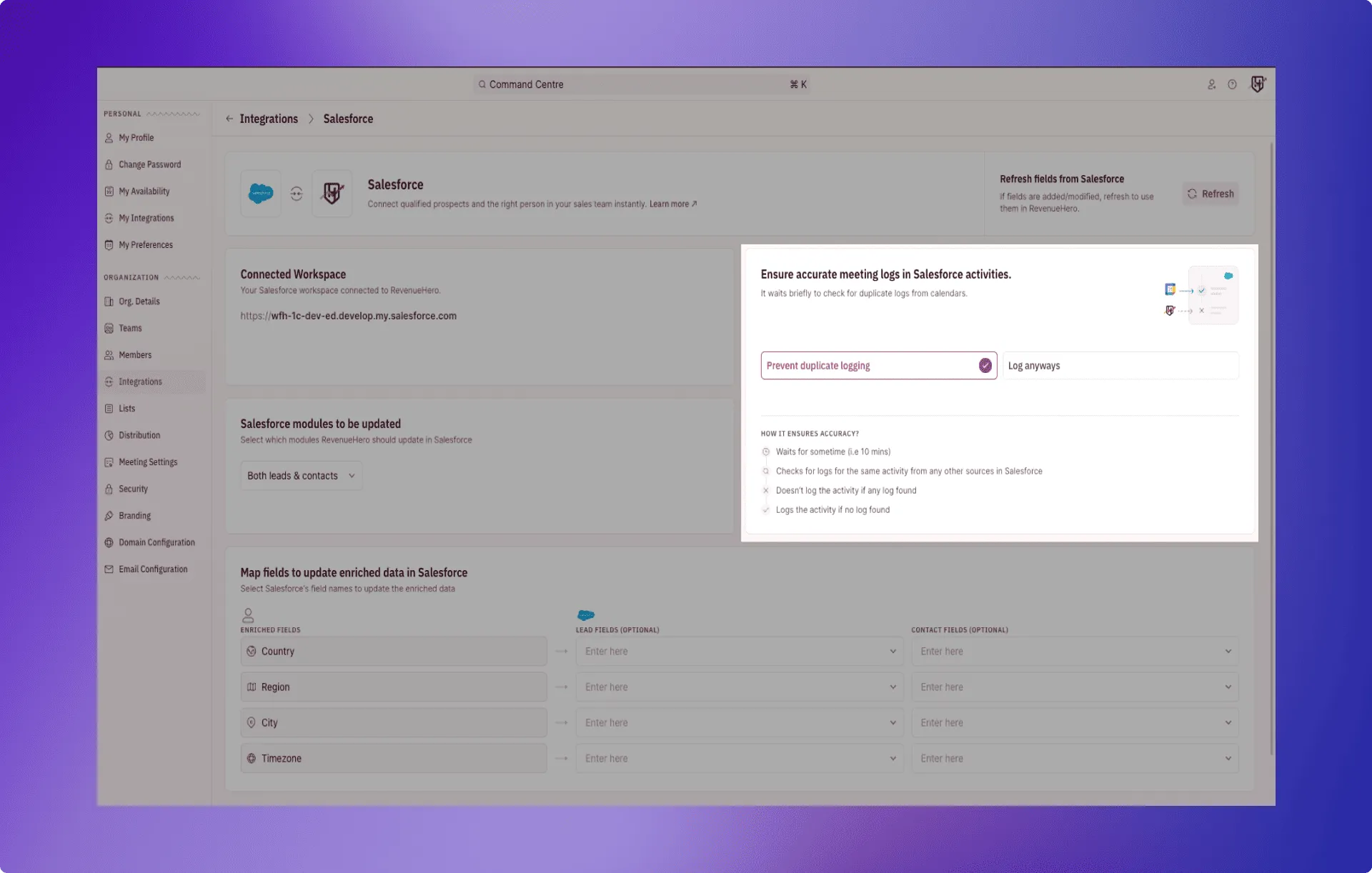The image size is (1372, 873).
Task: Open the connected Salesforce workspace URL
Action: [x=348, y=316]
